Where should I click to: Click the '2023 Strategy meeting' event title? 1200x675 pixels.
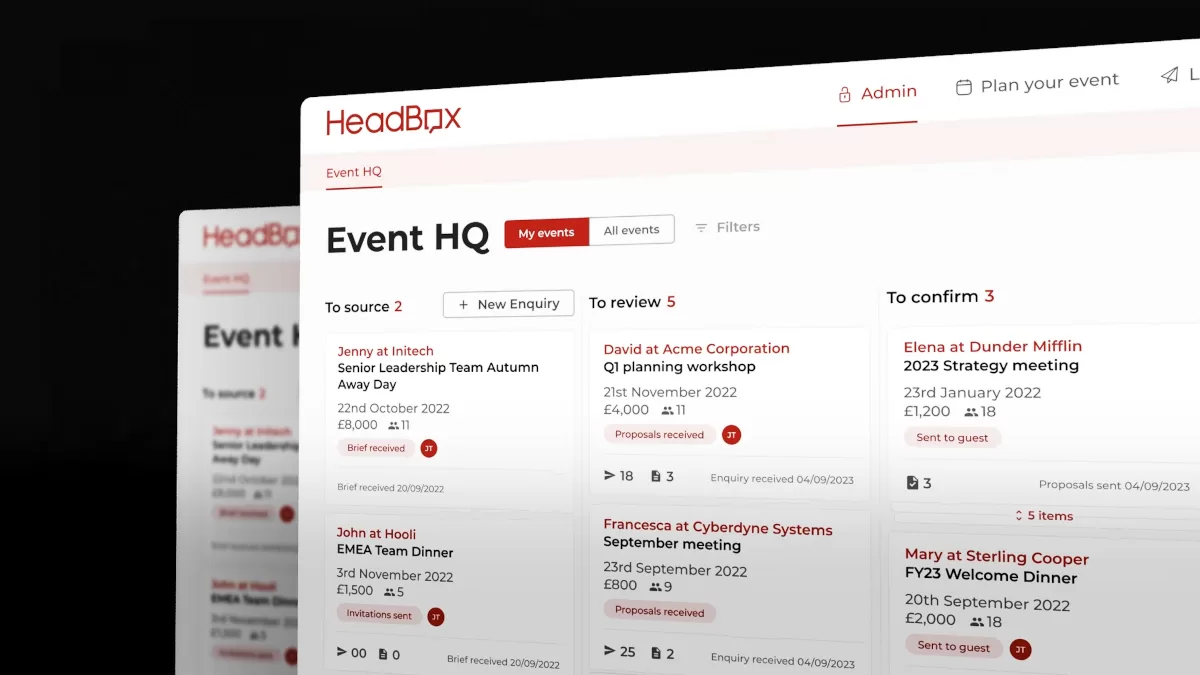pyautogui.click(x=991, y=366)
